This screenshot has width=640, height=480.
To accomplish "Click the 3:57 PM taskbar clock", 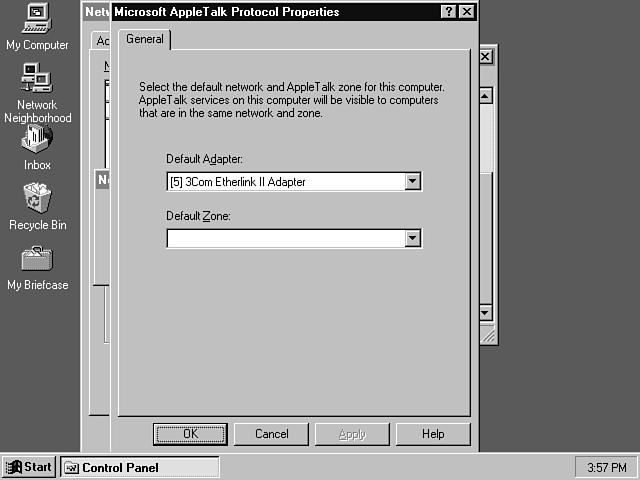I will (604, 467).
